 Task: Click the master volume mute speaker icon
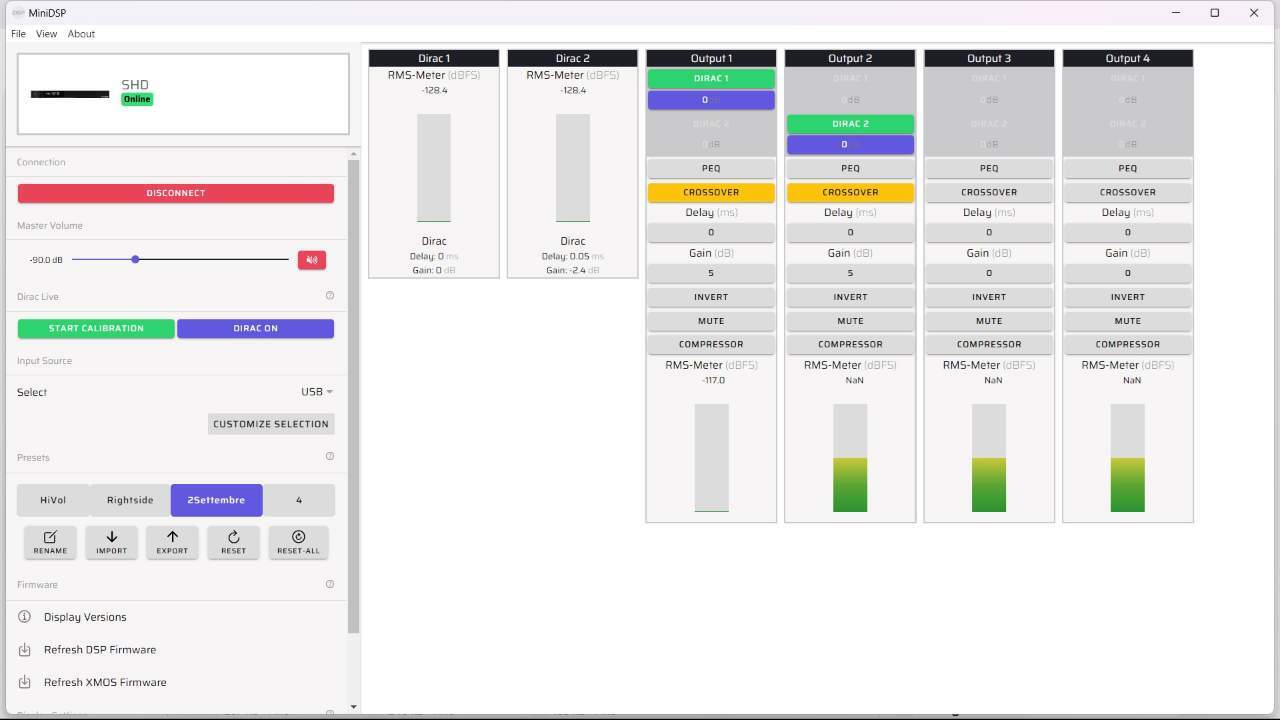point(312,260)
